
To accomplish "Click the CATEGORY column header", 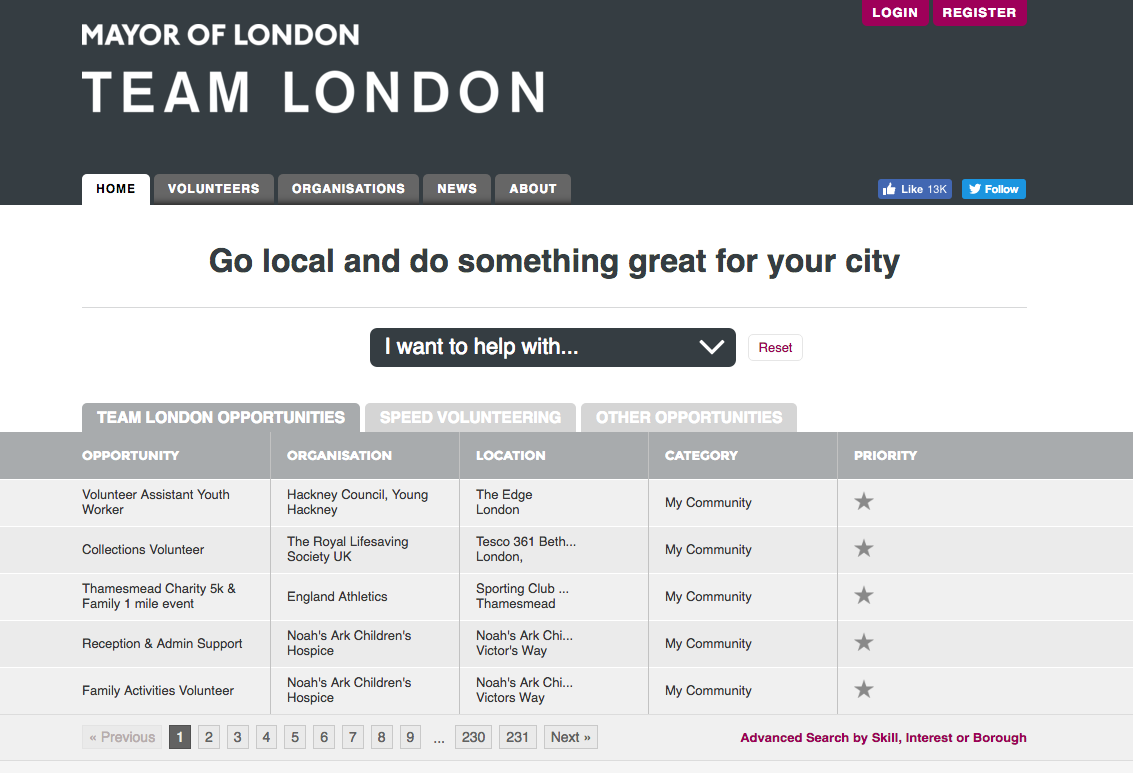I will pos(701,455).
